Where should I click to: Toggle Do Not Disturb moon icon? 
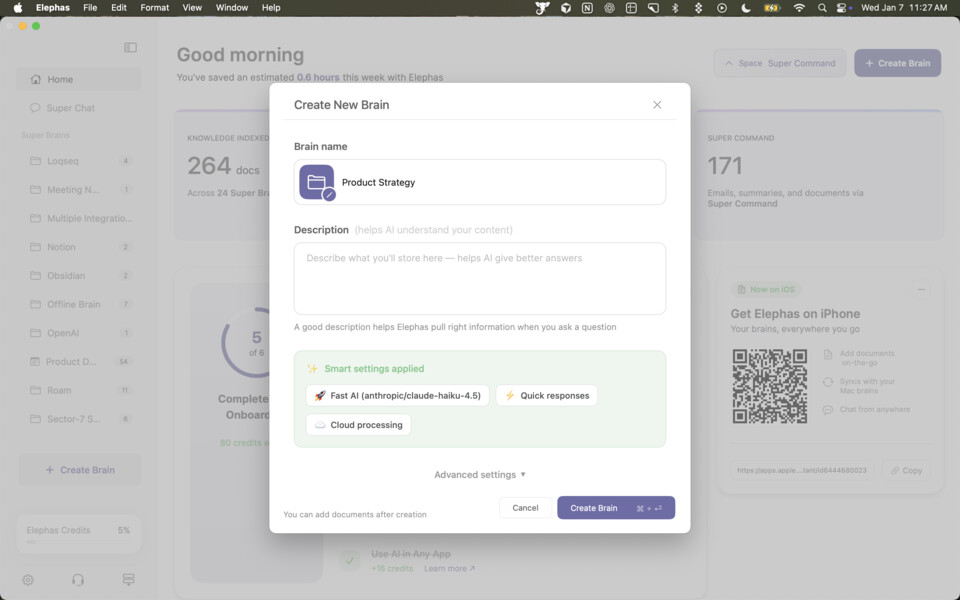(746, 8)
